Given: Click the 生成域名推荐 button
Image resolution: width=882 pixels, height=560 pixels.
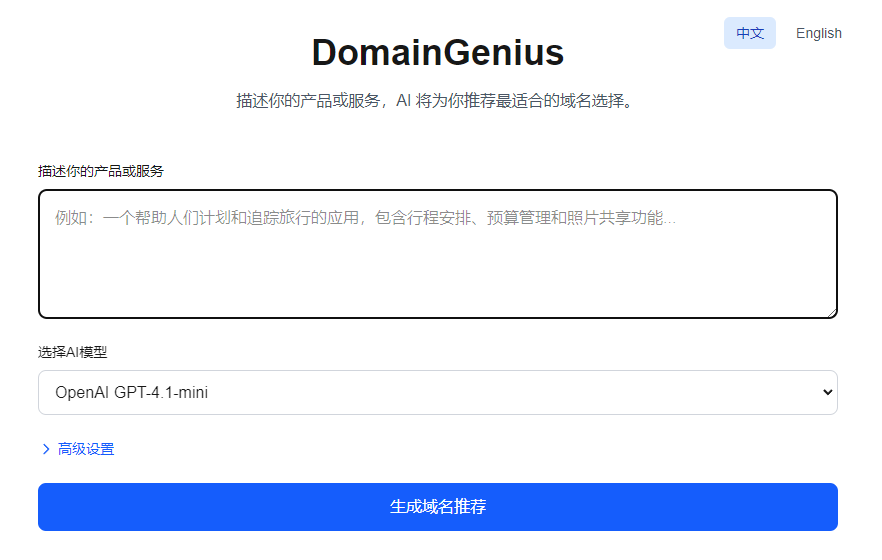Looking at the screenshot, I should coord(438,507).
